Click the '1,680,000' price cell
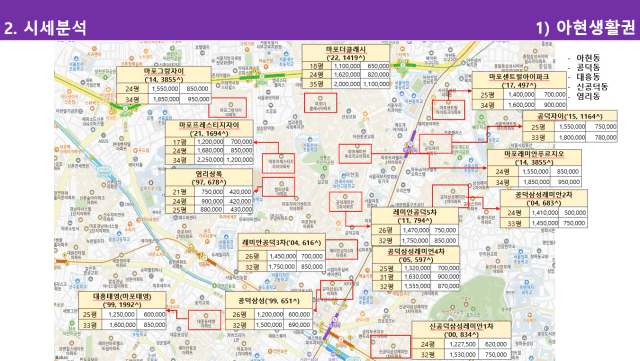This screenshot has width=640, height=361. (x=210, y=150)
